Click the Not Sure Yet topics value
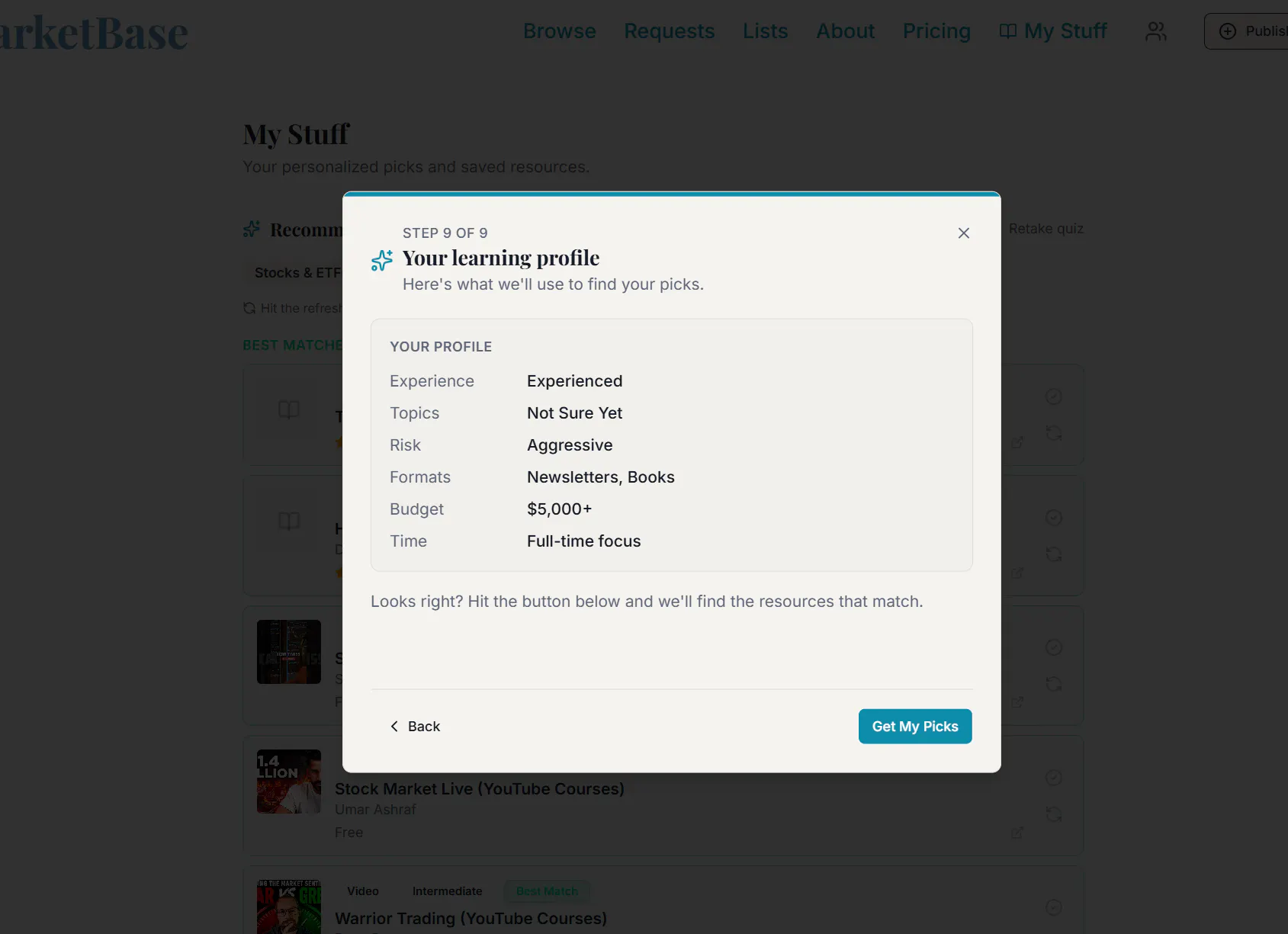 click(x=575, y=413)
